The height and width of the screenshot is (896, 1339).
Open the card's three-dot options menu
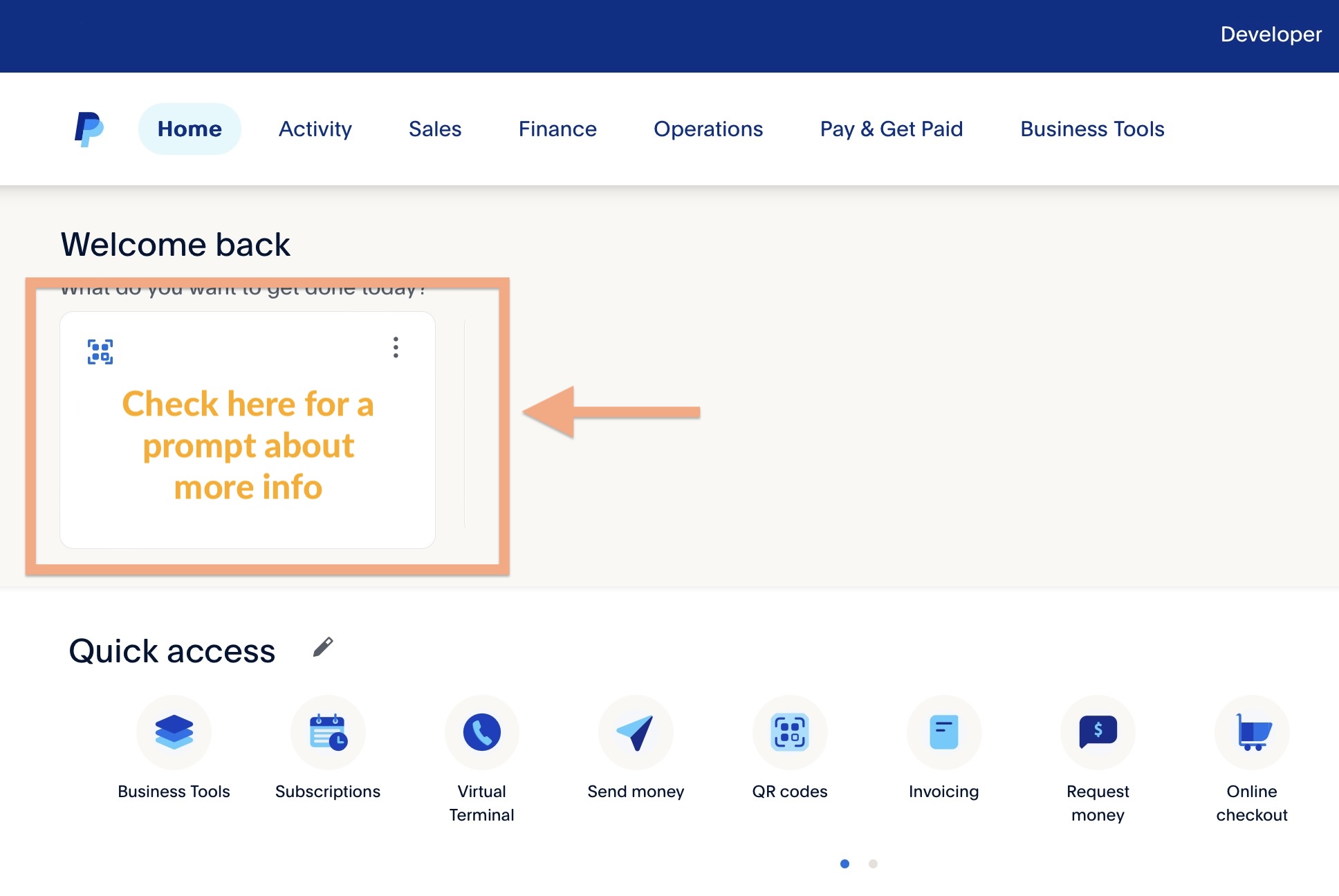coord(396,347)
